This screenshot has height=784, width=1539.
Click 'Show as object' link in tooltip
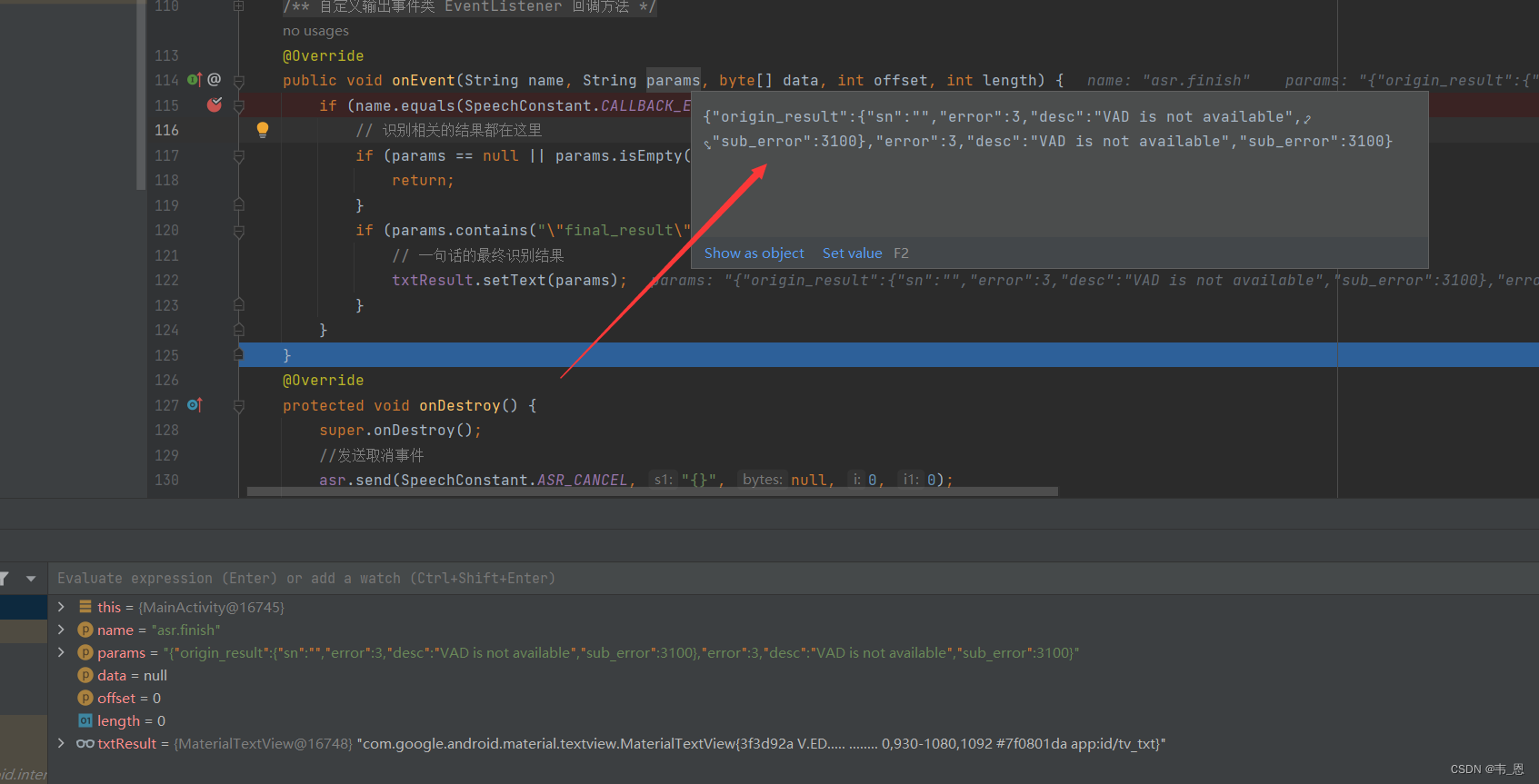tap(754, 253)
